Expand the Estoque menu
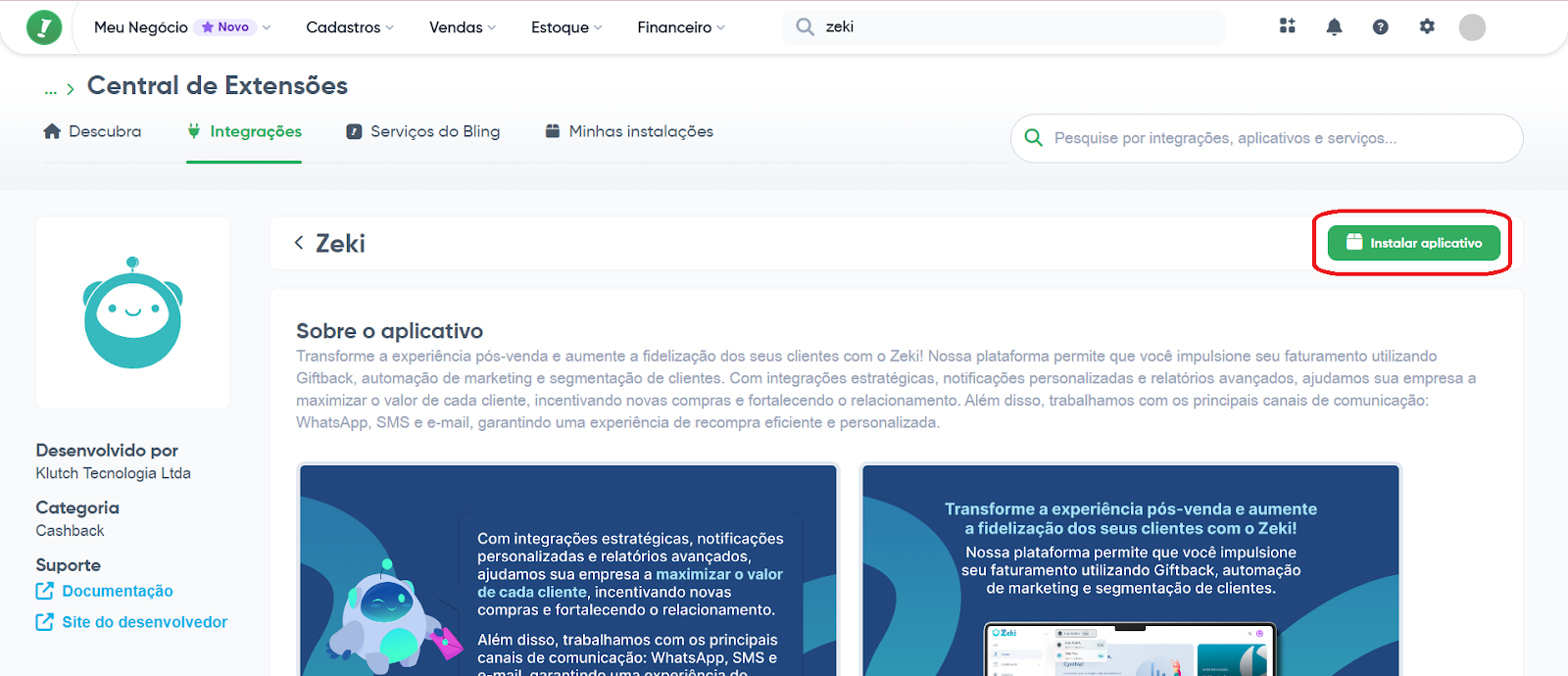 pyautogui.click(x=566, y=27)
